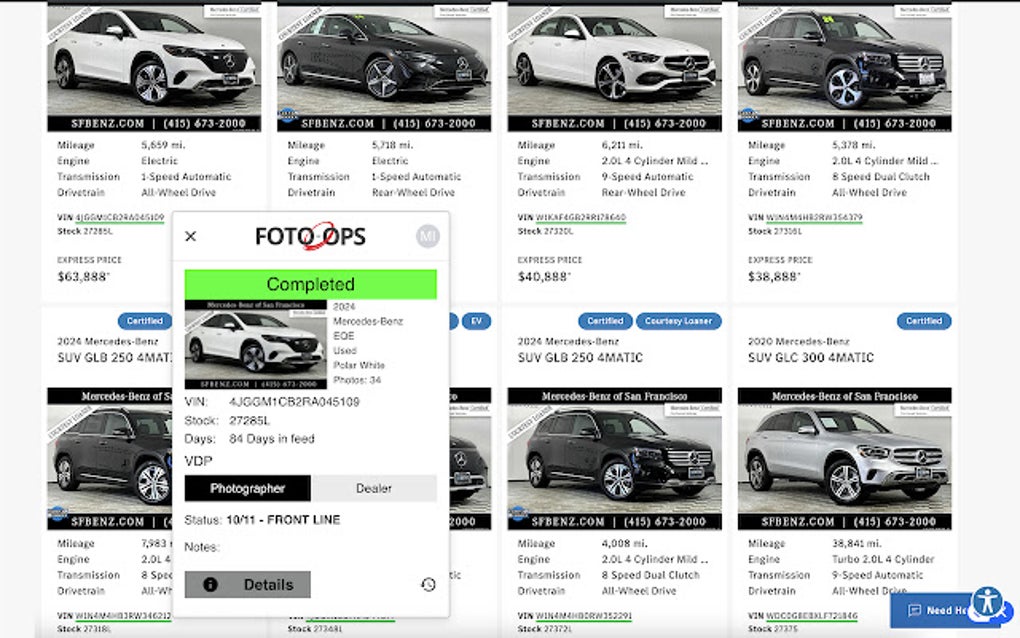Toggle the Certified badge on the 2020 GLC 300
This screenshot has width=1020, height=638.
click(923, 321)
